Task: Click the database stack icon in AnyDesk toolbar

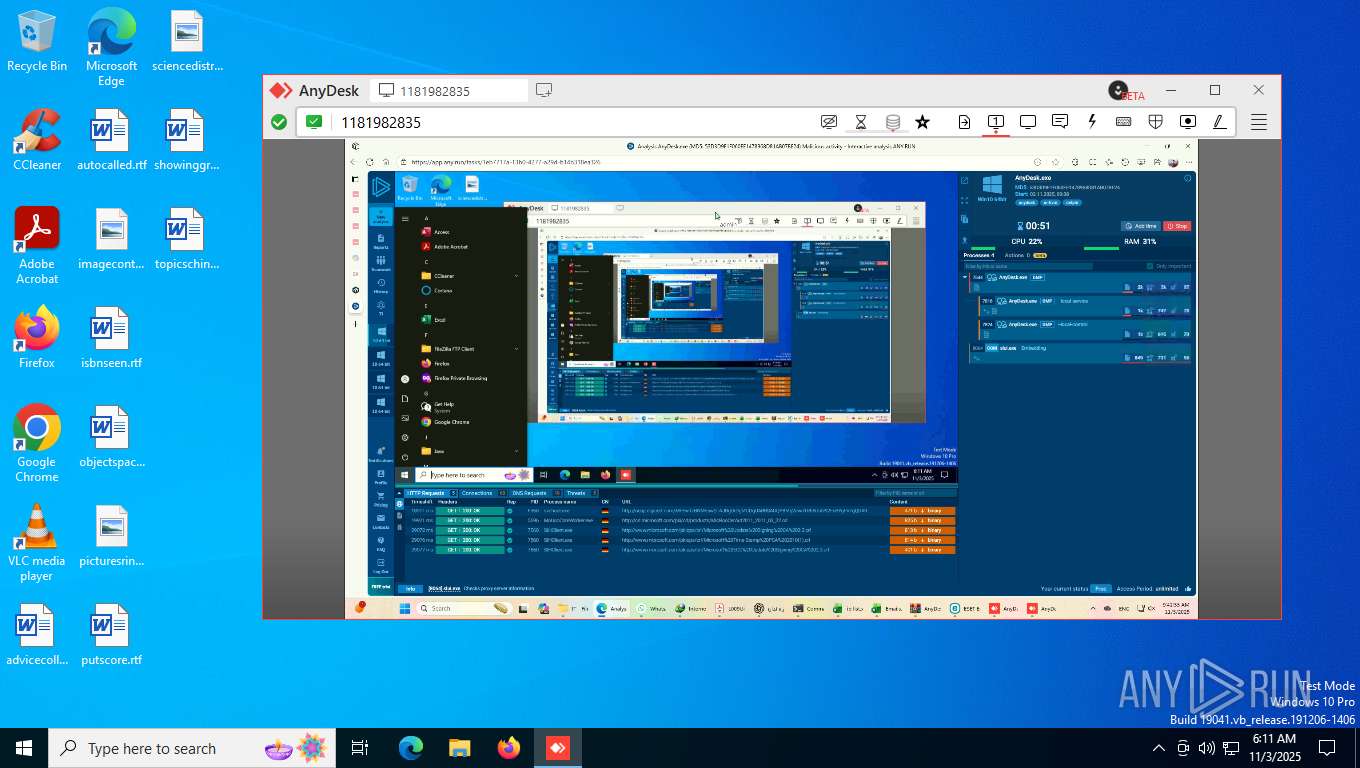Action: (893, 122)
